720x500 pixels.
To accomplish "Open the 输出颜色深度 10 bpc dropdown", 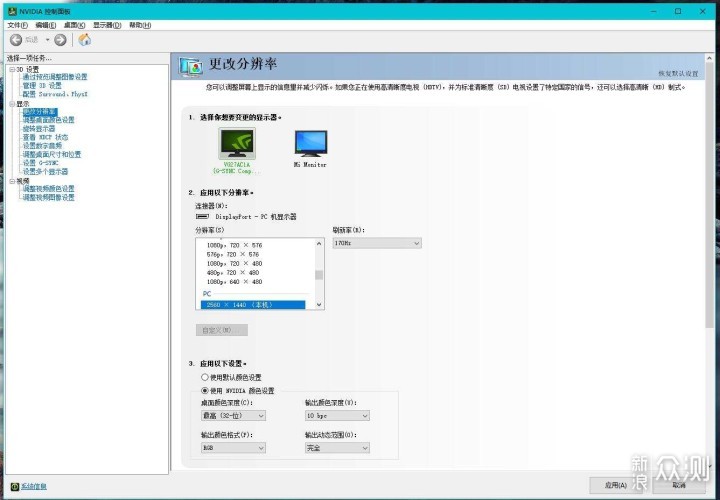I will click(337, 416).
